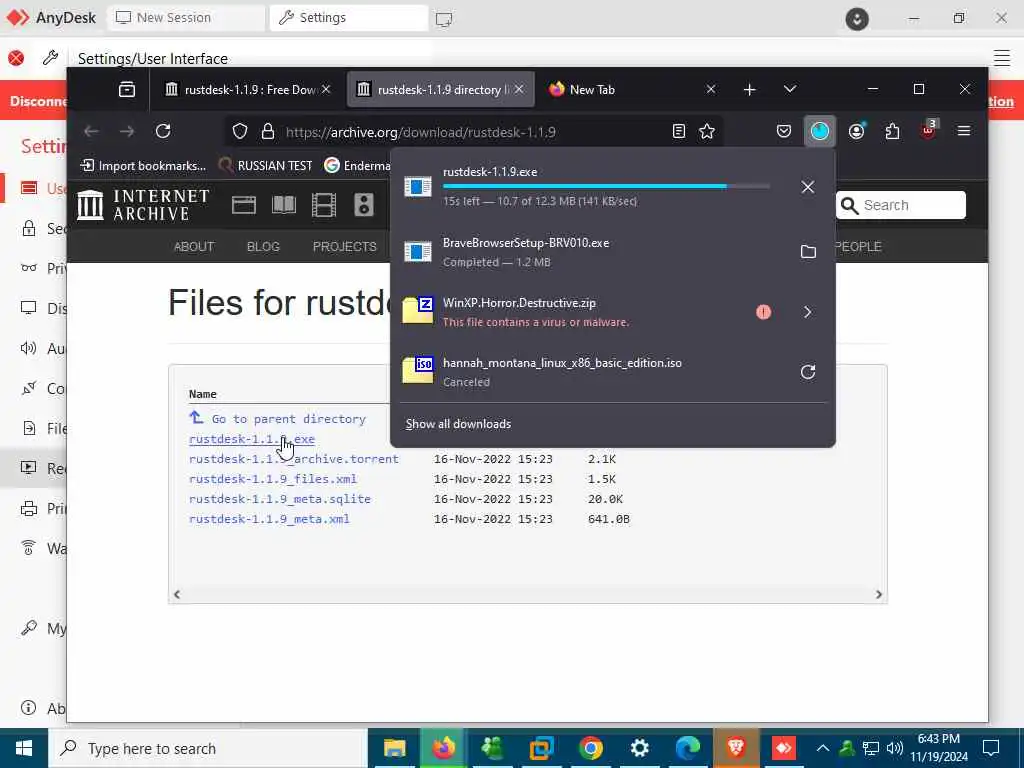This screenshot has height=768, width=1024.
Task: Click the Firefox URL address bar
Action: (x=473, y=132)
